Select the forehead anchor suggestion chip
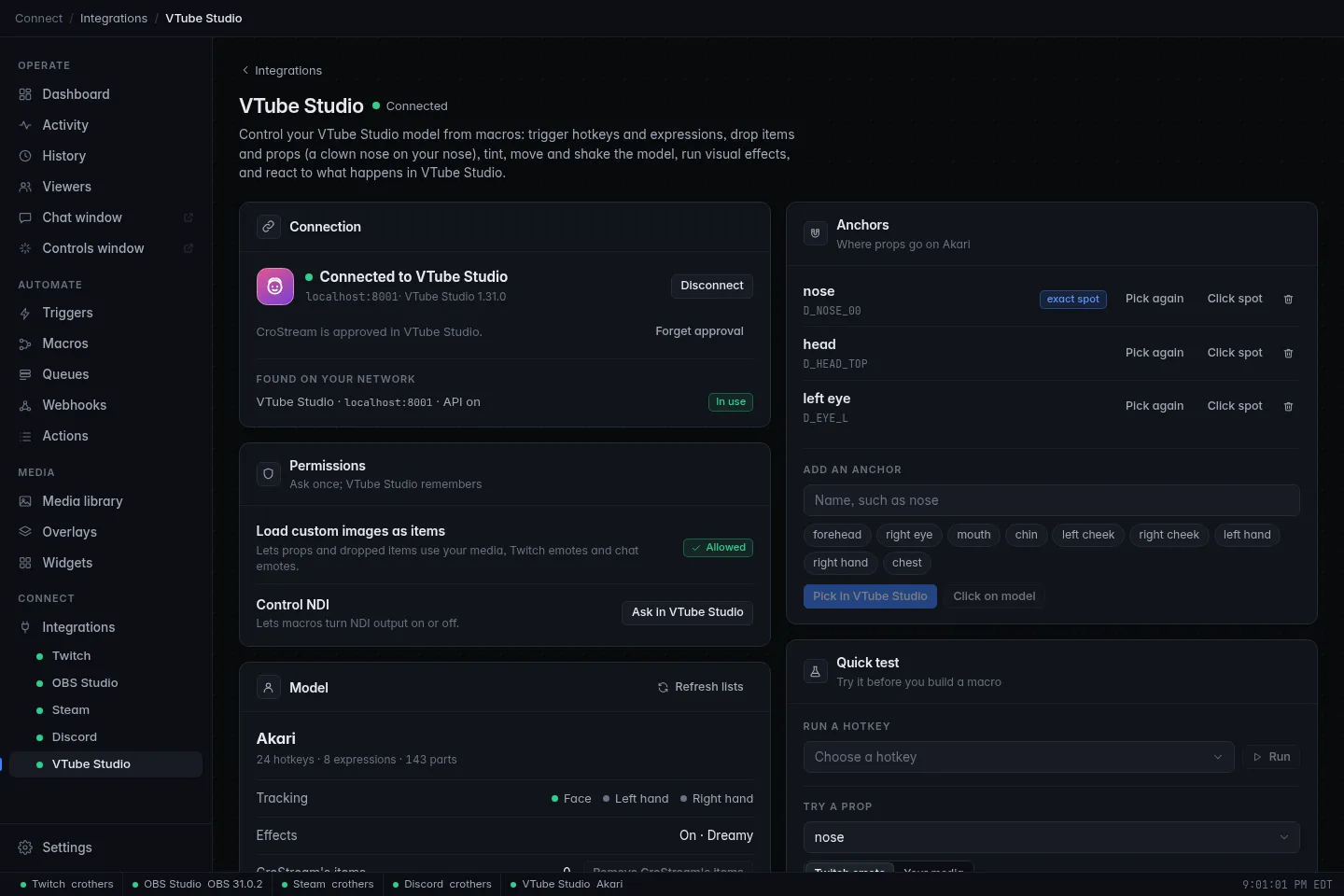The width and height of the screenshot is (1344, 896). [x=837, y=535]
